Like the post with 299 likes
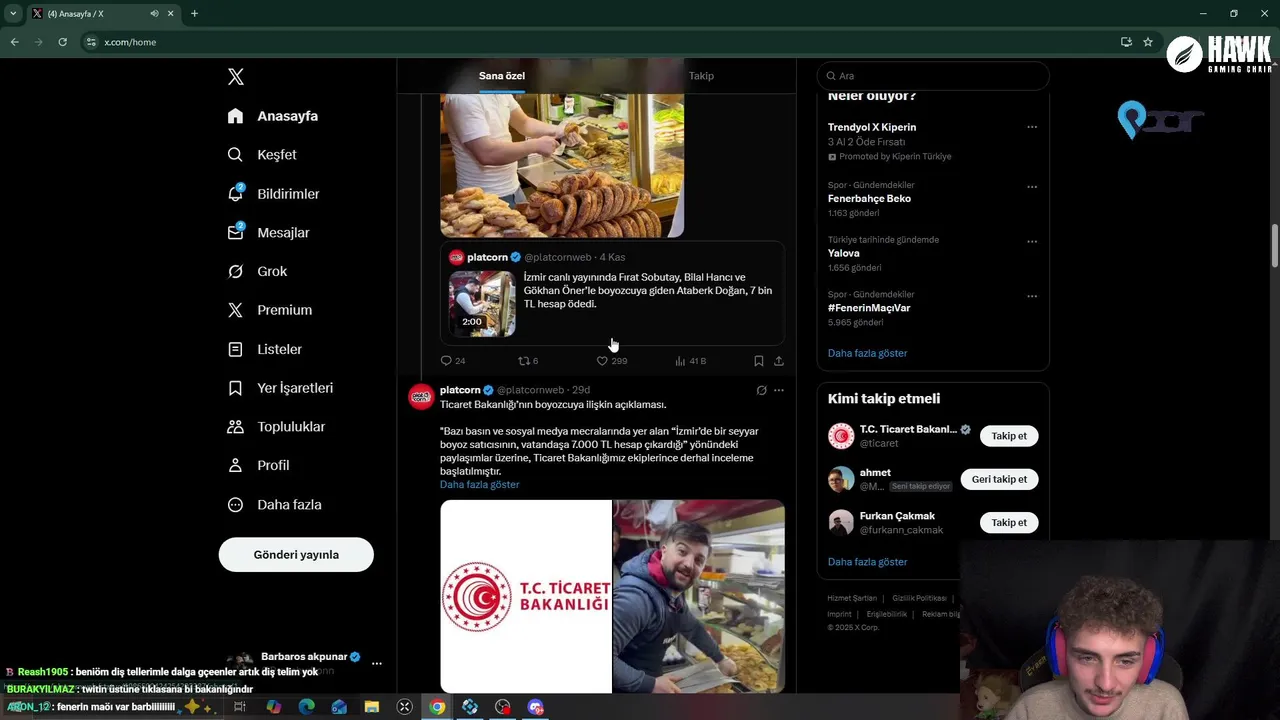The width and height of the screenshot is (1280, 720). pyautogui.click(x=611, y=361)
